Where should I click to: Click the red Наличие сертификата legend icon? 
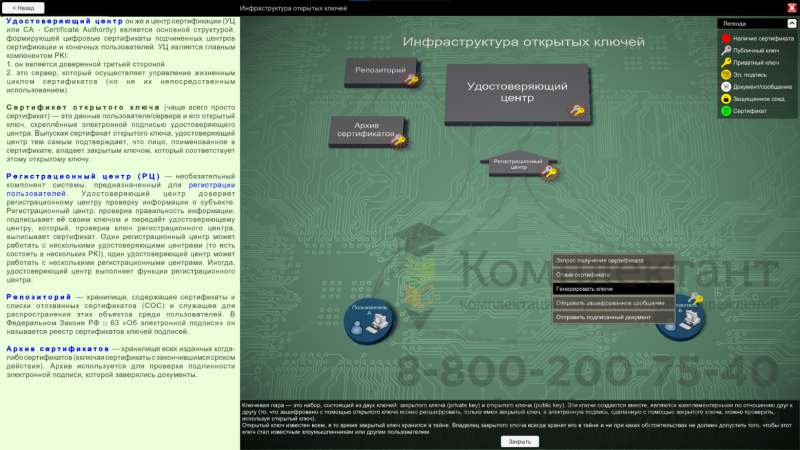[726, 38]
